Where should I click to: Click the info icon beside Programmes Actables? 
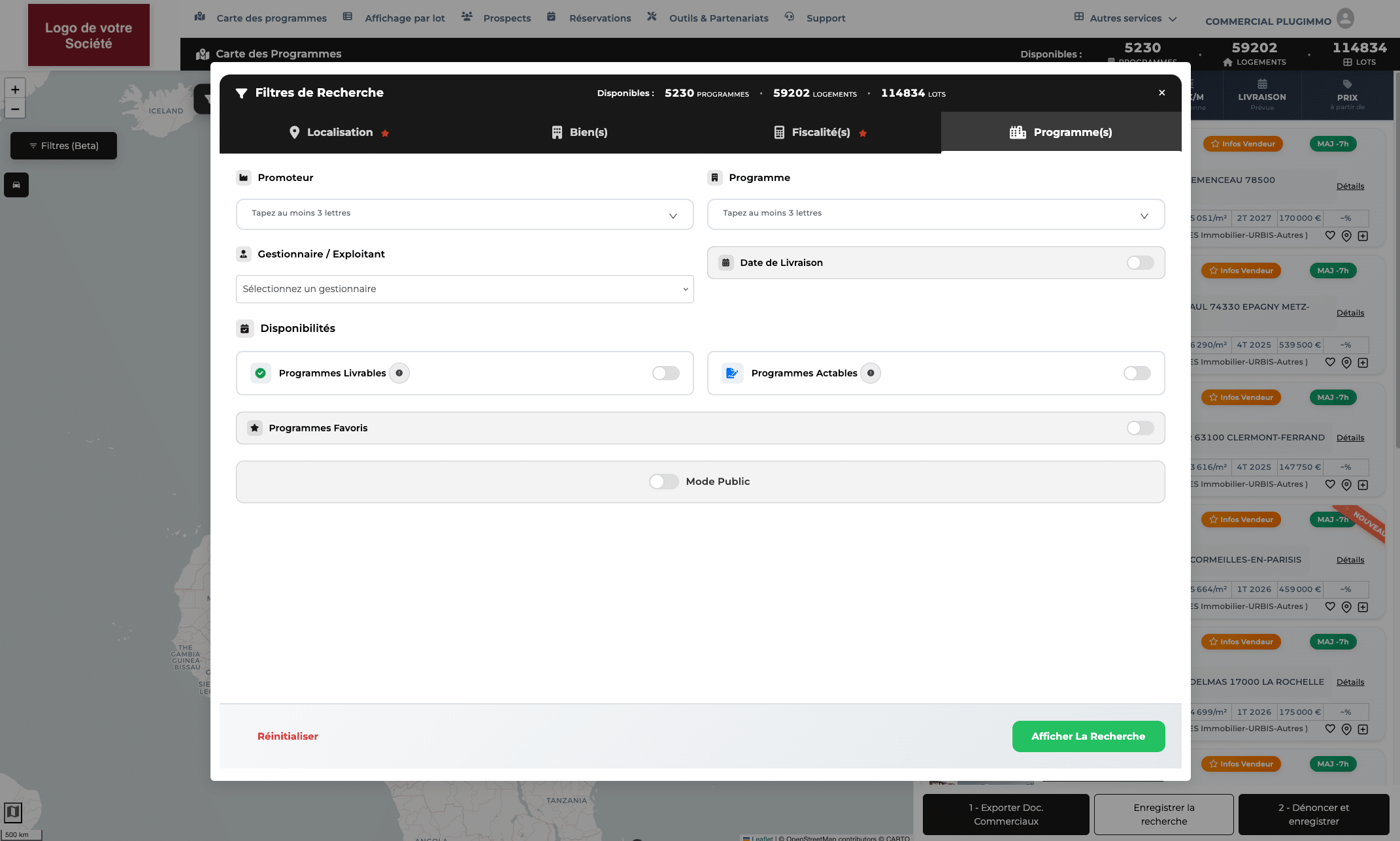click(871, 373)
